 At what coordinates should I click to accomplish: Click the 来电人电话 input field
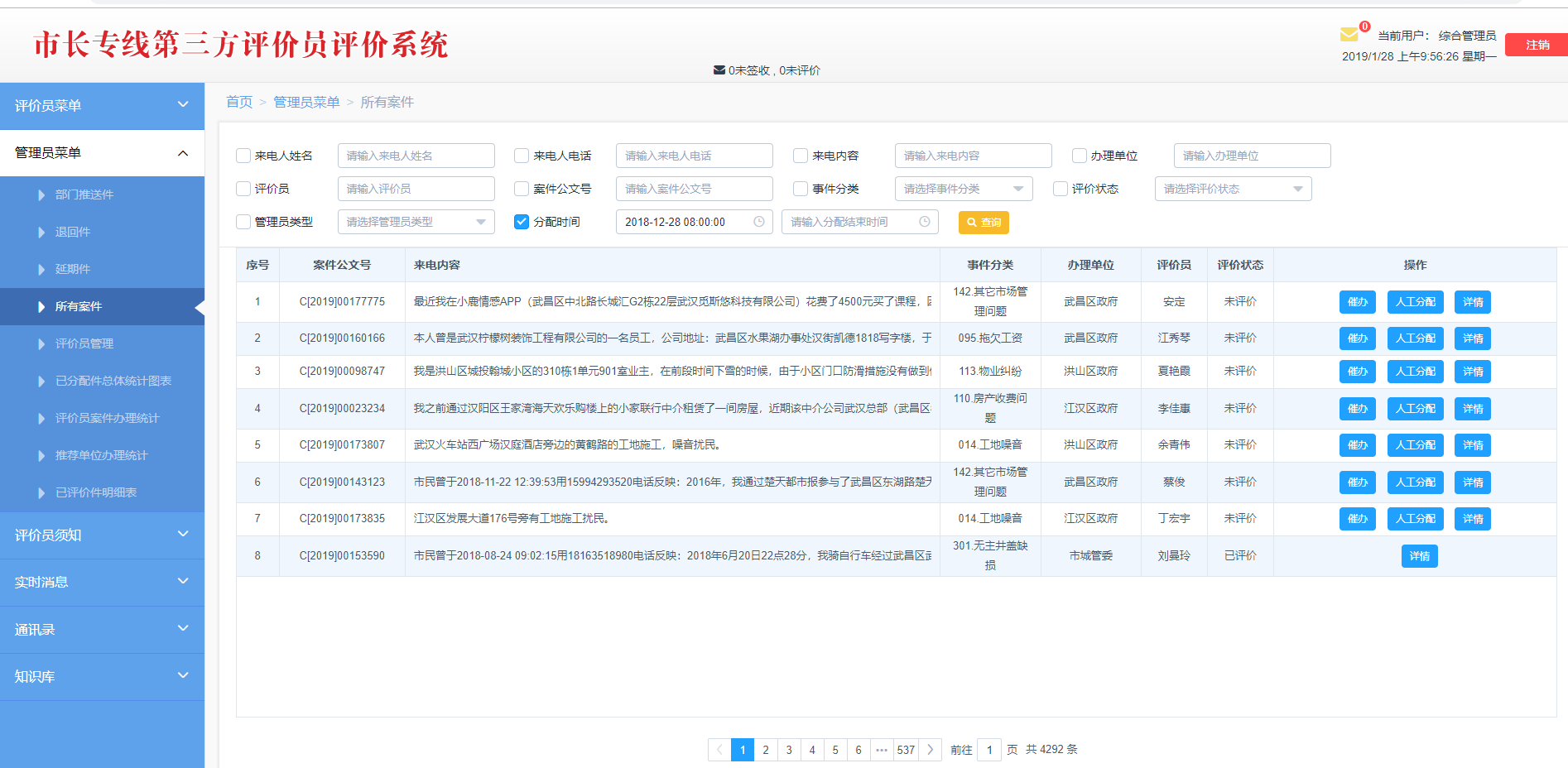(x=694, y=156)
